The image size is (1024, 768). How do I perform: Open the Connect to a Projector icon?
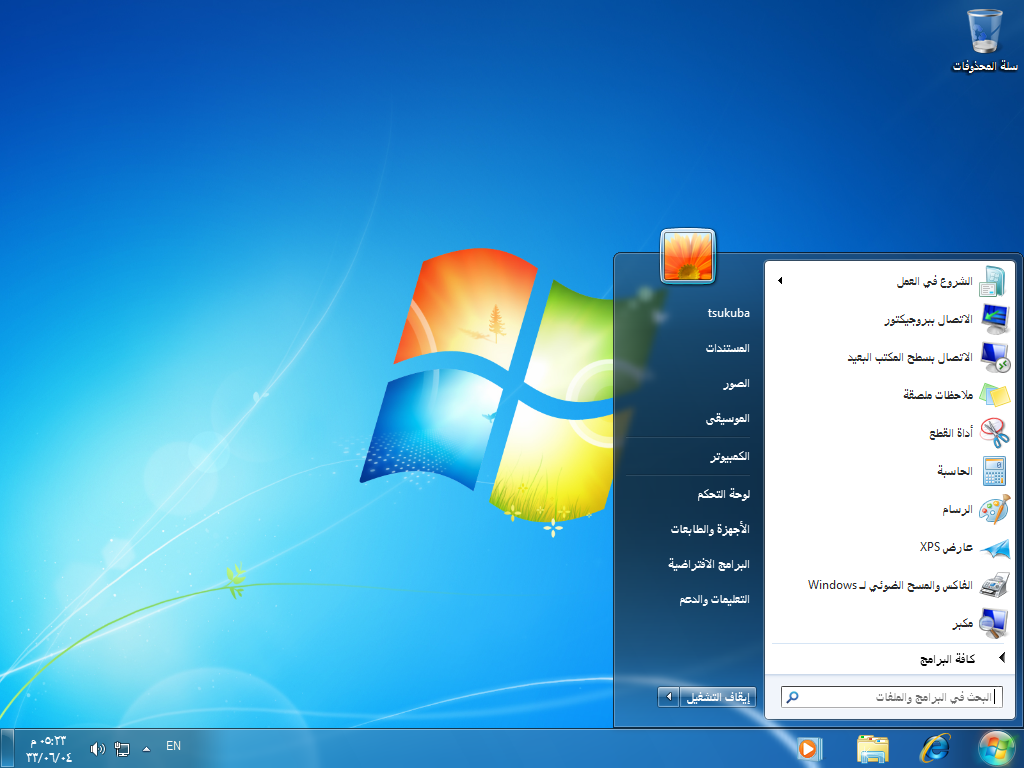[x=993, y=319]
